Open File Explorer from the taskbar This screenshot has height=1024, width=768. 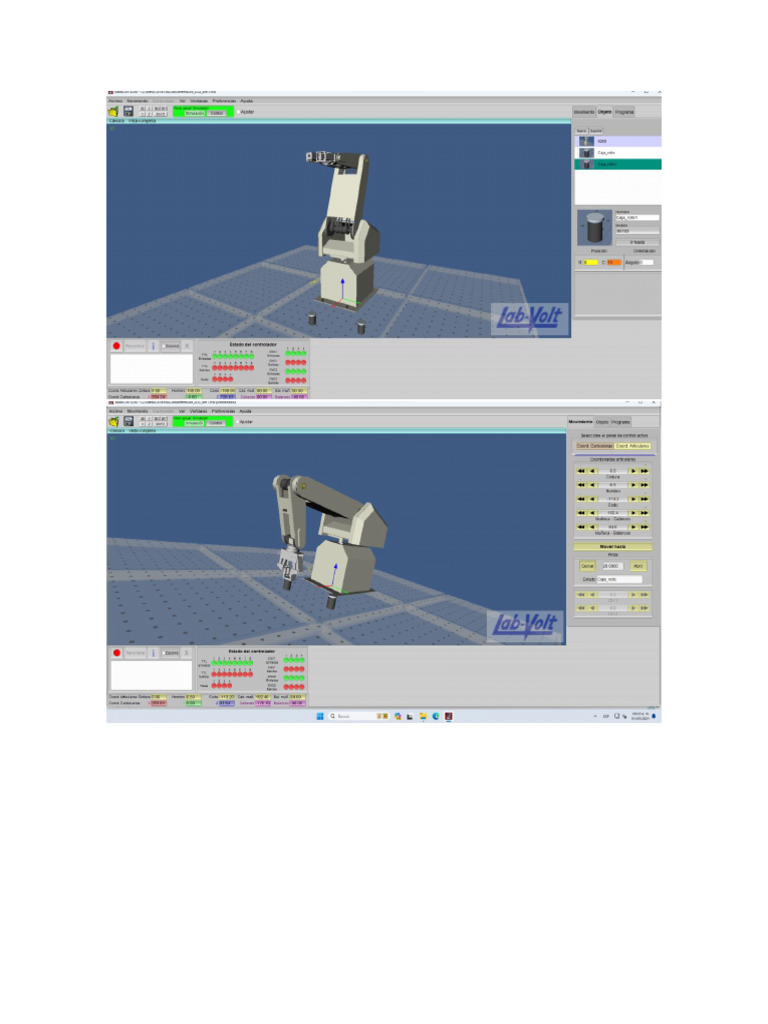pos(423,716)
